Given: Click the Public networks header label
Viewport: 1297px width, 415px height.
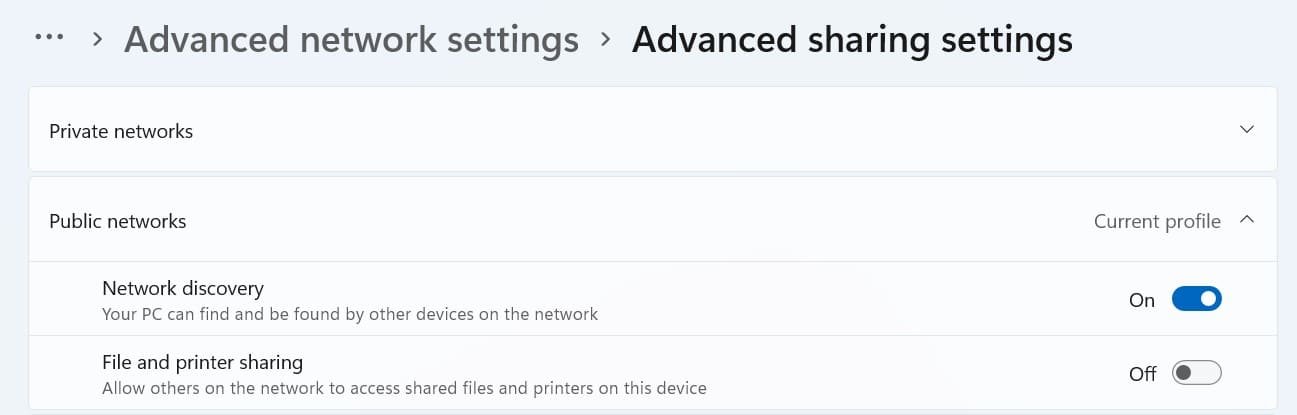Looking at the screenshot, I should tap(118, 221).
